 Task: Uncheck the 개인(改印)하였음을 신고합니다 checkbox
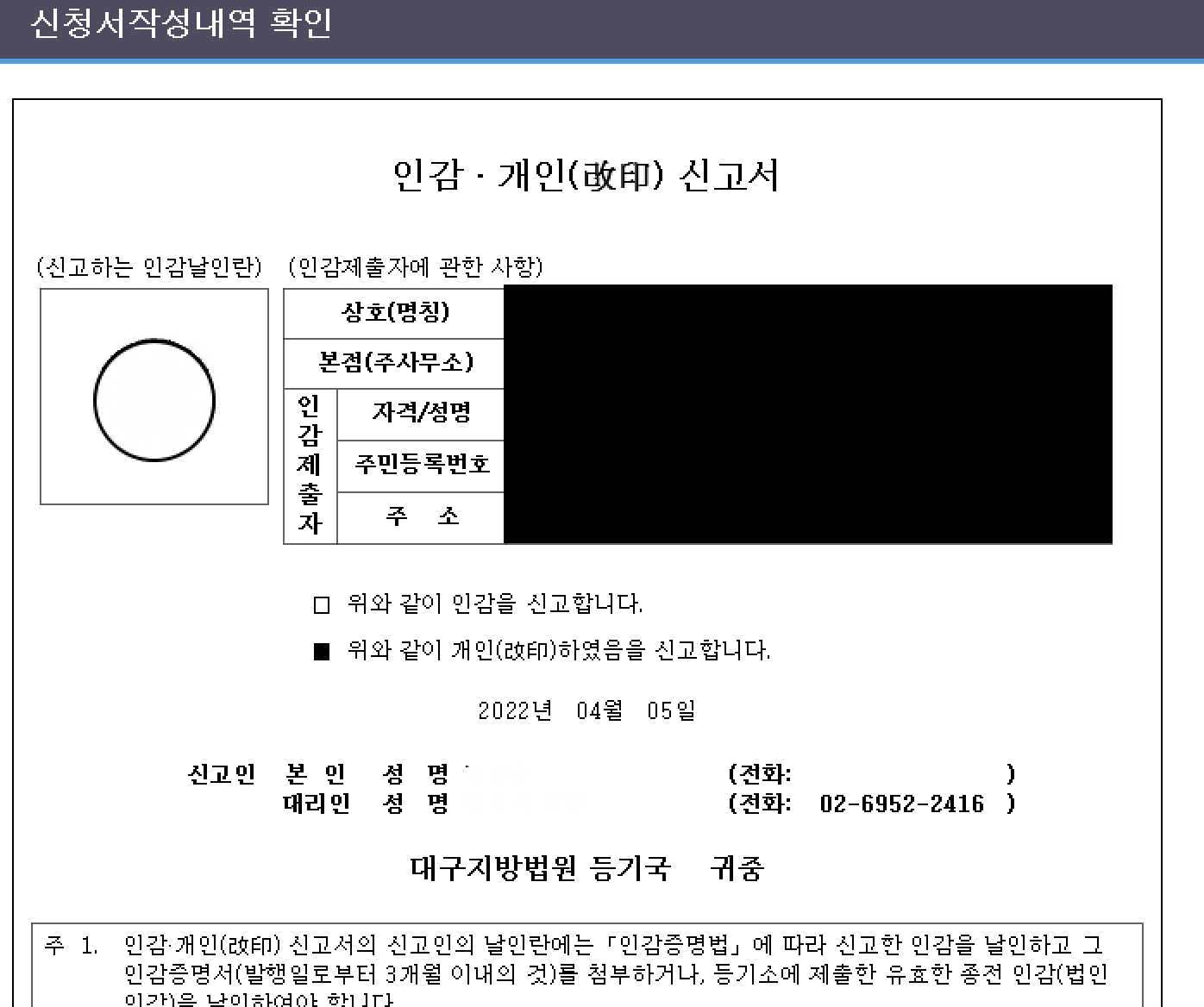323,653
